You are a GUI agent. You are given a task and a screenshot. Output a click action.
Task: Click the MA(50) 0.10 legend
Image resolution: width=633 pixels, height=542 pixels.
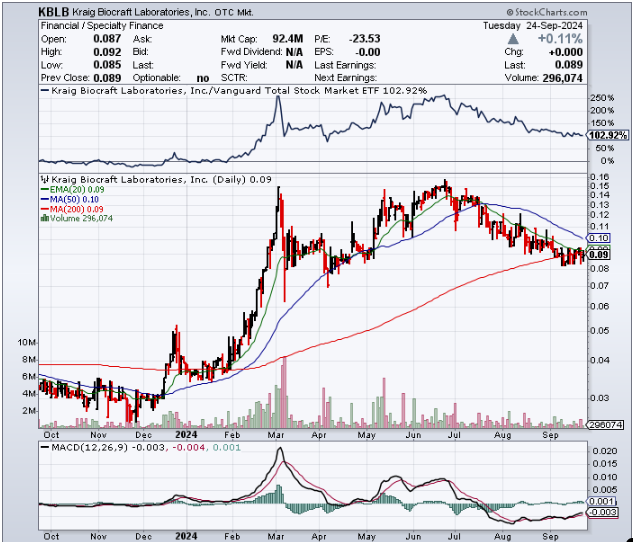coord(70,199)
